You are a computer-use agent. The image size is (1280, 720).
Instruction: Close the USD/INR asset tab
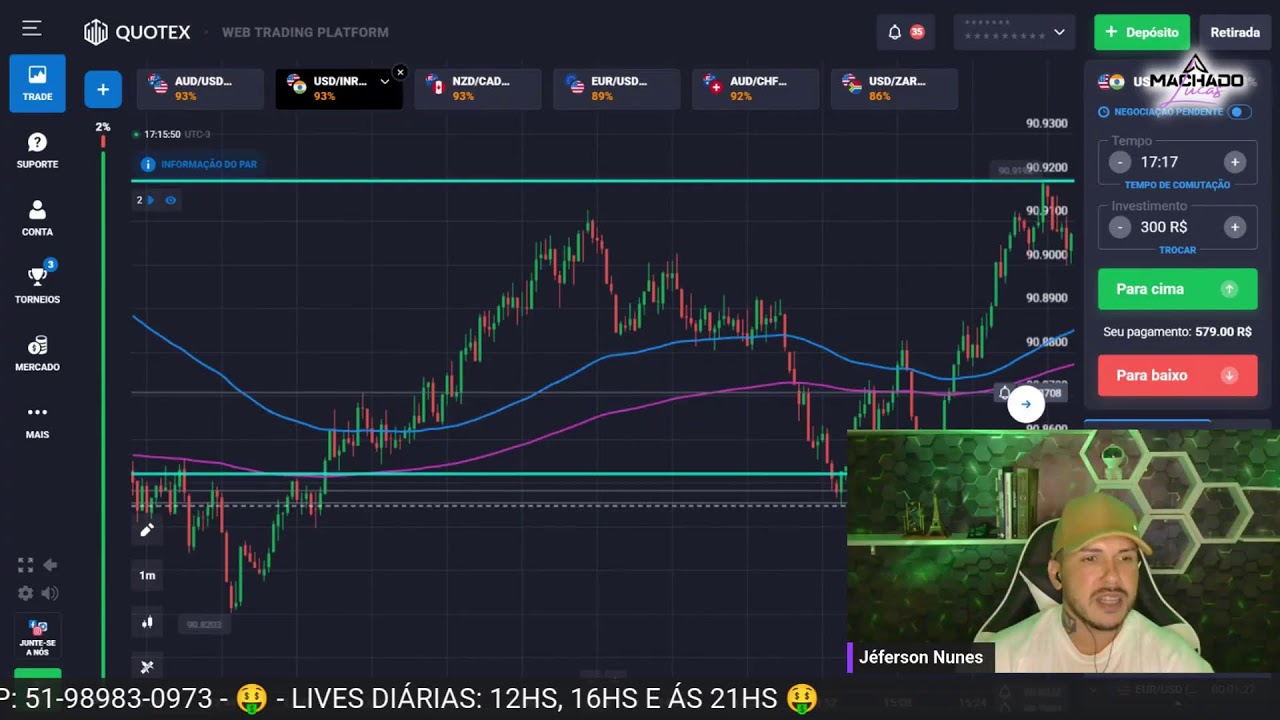pos(400,72)
